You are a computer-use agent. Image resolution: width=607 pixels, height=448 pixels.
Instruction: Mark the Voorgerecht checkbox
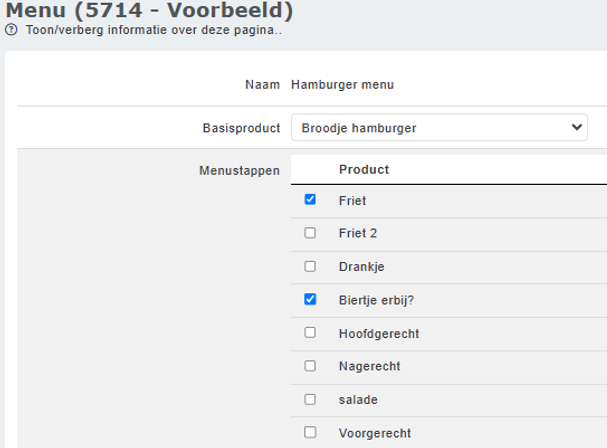click(x=310, y=433)
